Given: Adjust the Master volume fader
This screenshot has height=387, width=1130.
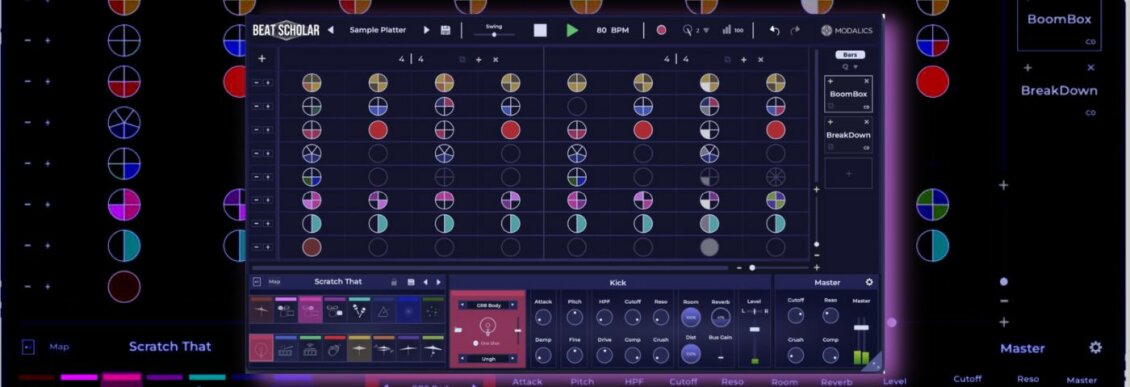Looking at the screenshot, I should (861, 328).
